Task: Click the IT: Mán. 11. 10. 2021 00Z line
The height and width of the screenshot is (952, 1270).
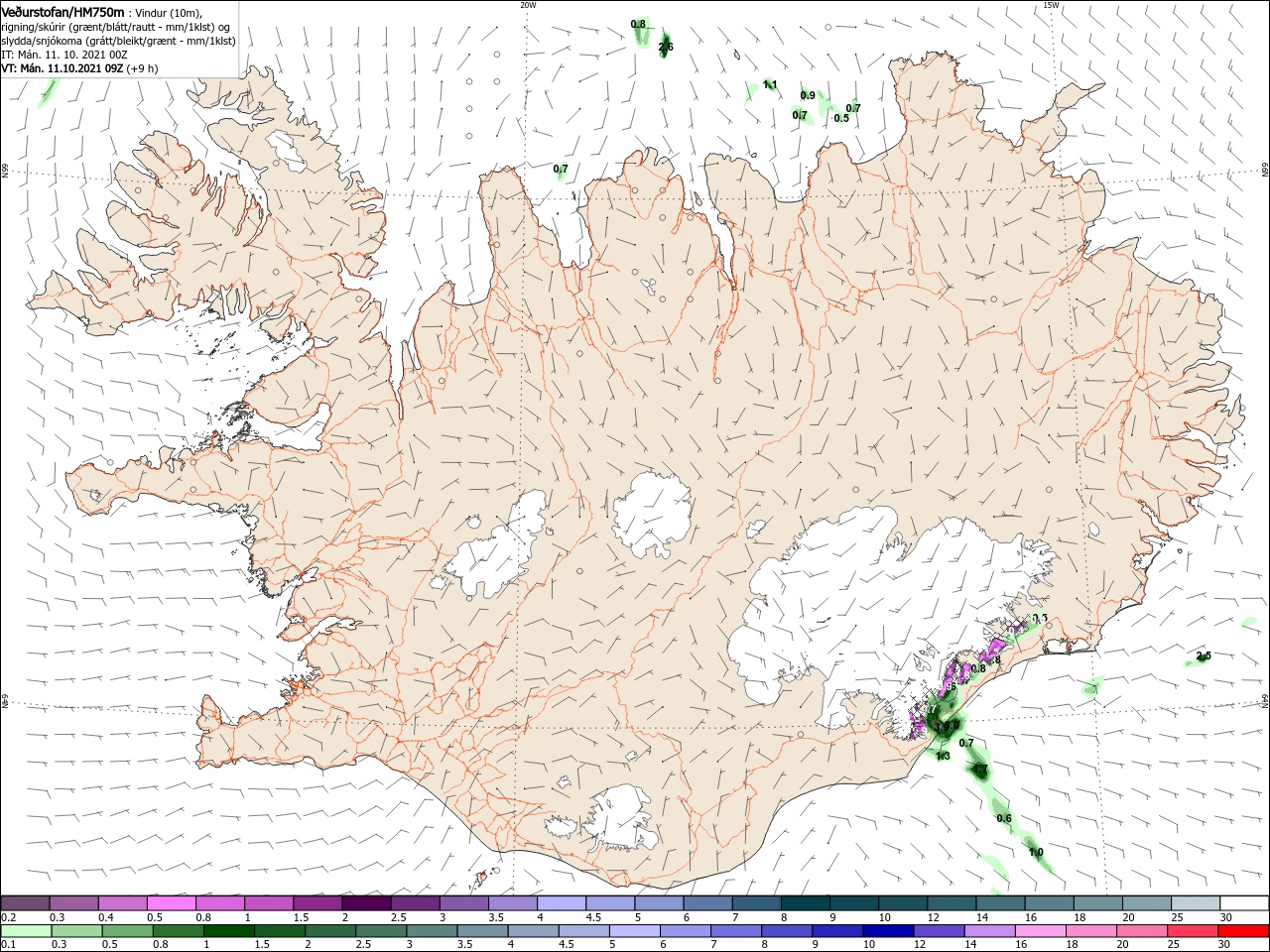Action: [64, 55]
